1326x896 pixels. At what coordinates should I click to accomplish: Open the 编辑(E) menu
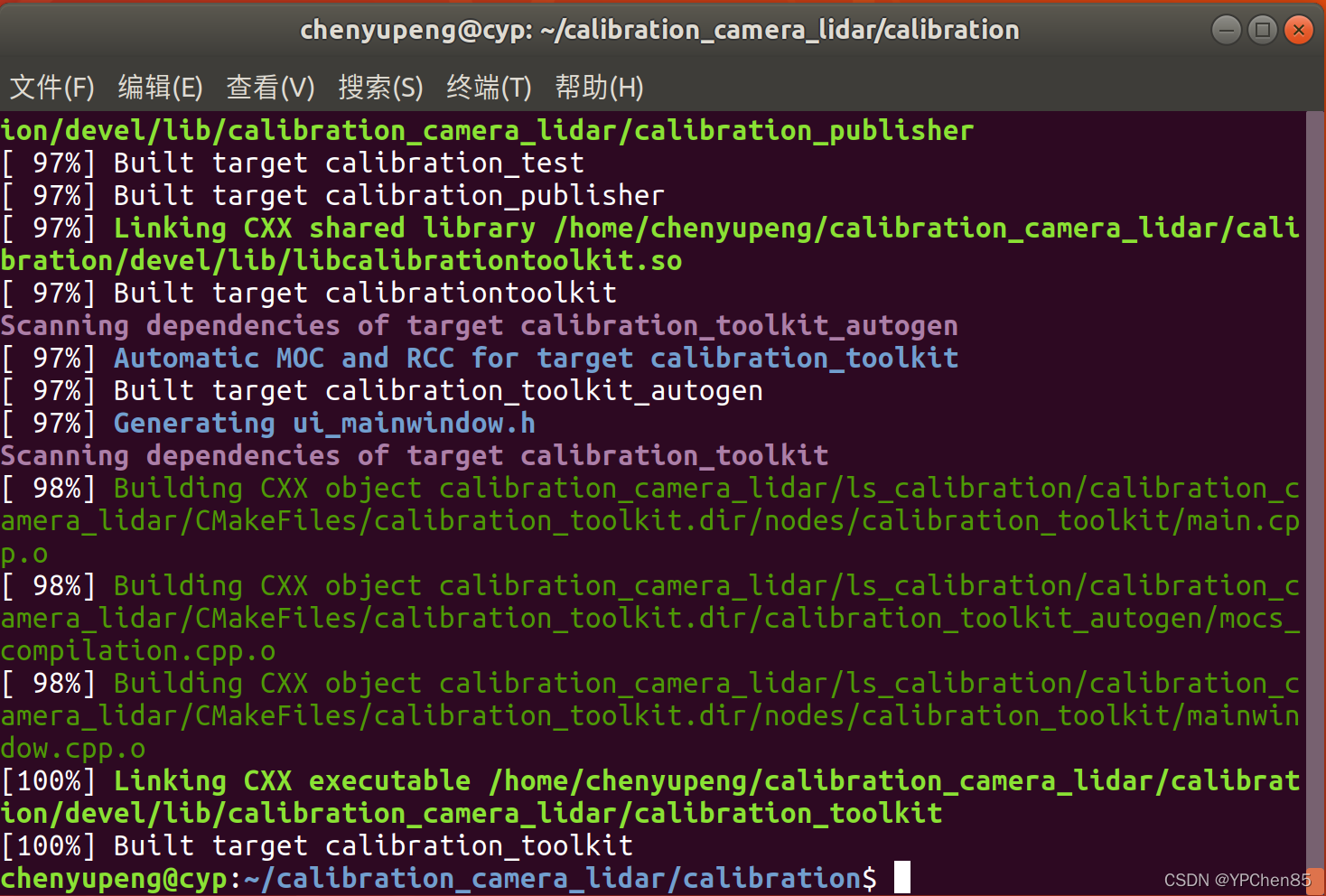pos(160,88)
